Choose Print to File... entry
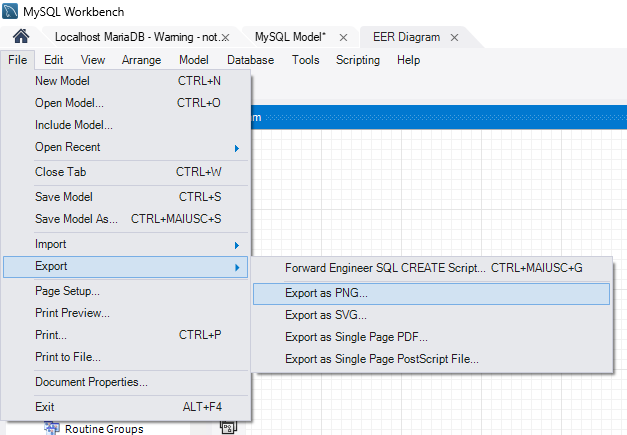627x435 pixels. tap(126, 357)
